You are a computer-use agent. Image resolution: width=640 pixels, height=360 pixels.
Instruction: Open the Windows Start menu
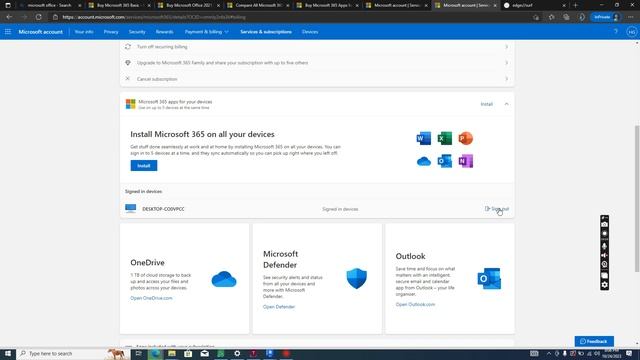point(8,353)
